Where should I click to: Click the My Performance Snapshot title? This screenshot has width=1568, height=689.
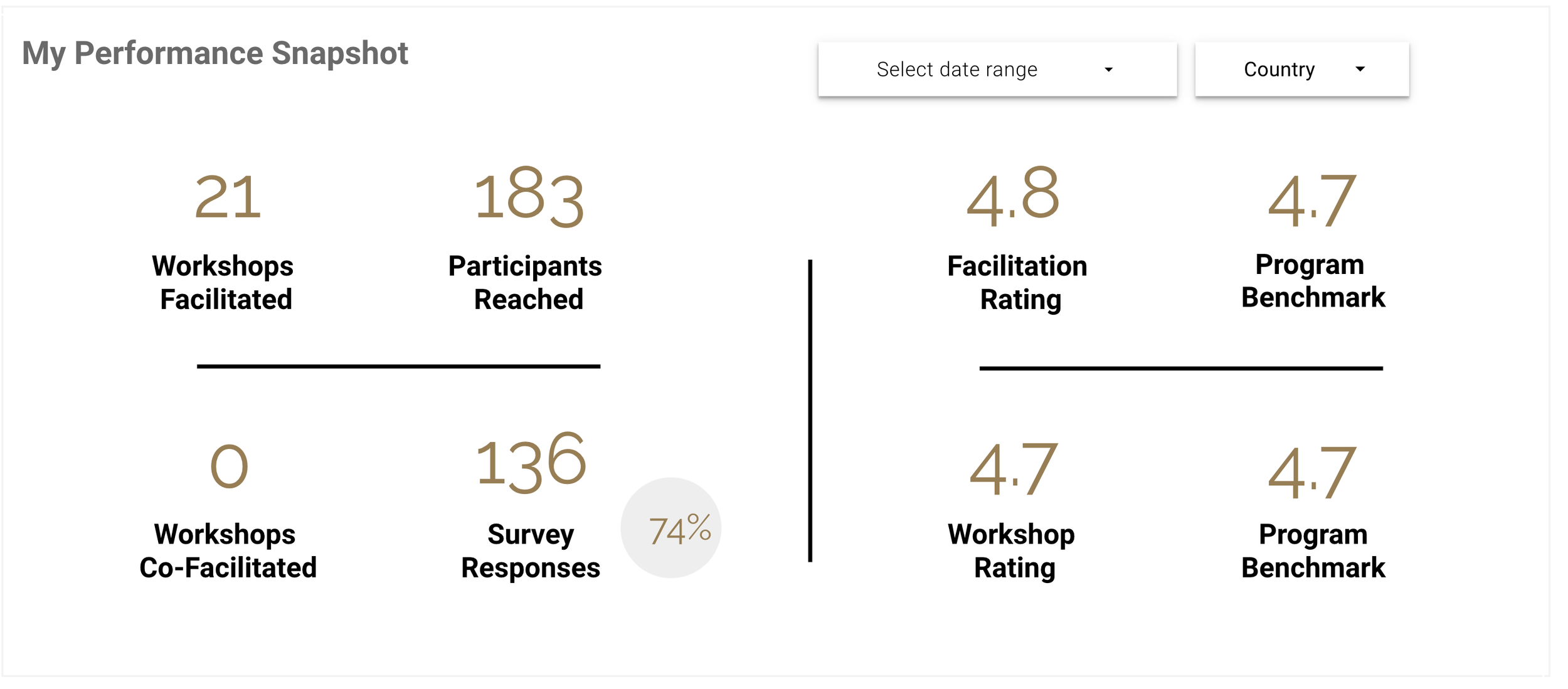coord(215,53)
